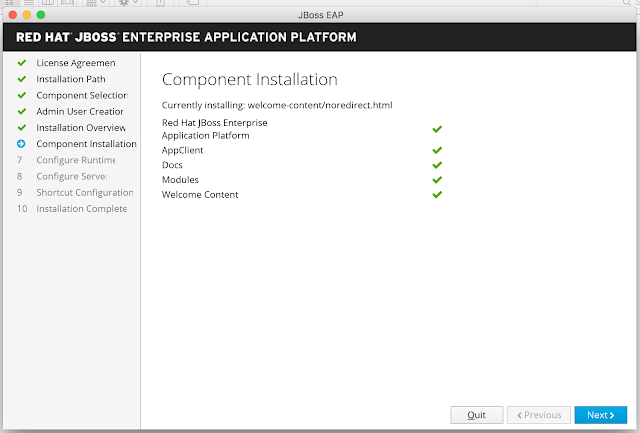Click the Previous button
This screenshot has height=433, width=640.
(x=539, y=415)
